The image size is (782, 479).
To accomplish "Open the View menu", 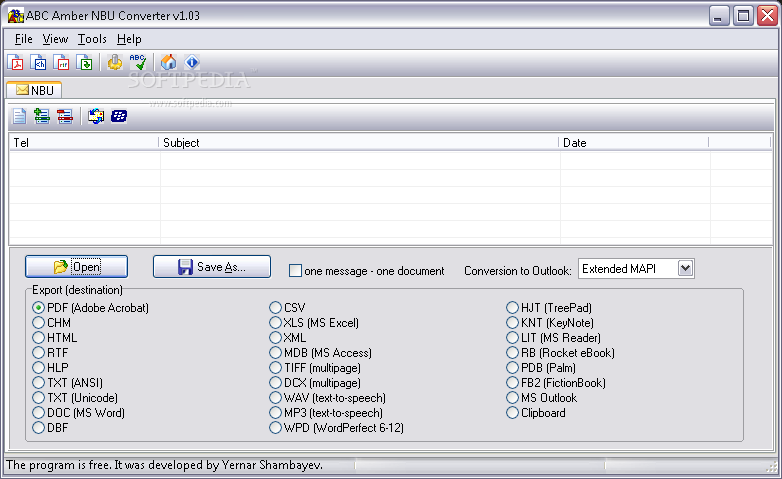I will point(55,39).
